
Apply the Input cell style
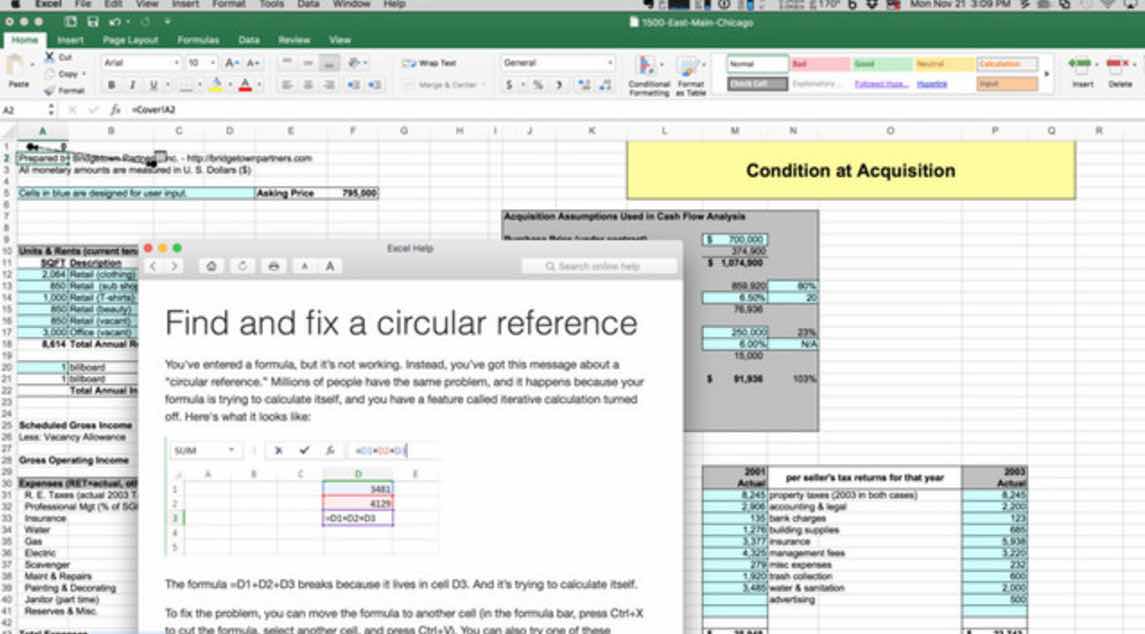point(1007,84)
